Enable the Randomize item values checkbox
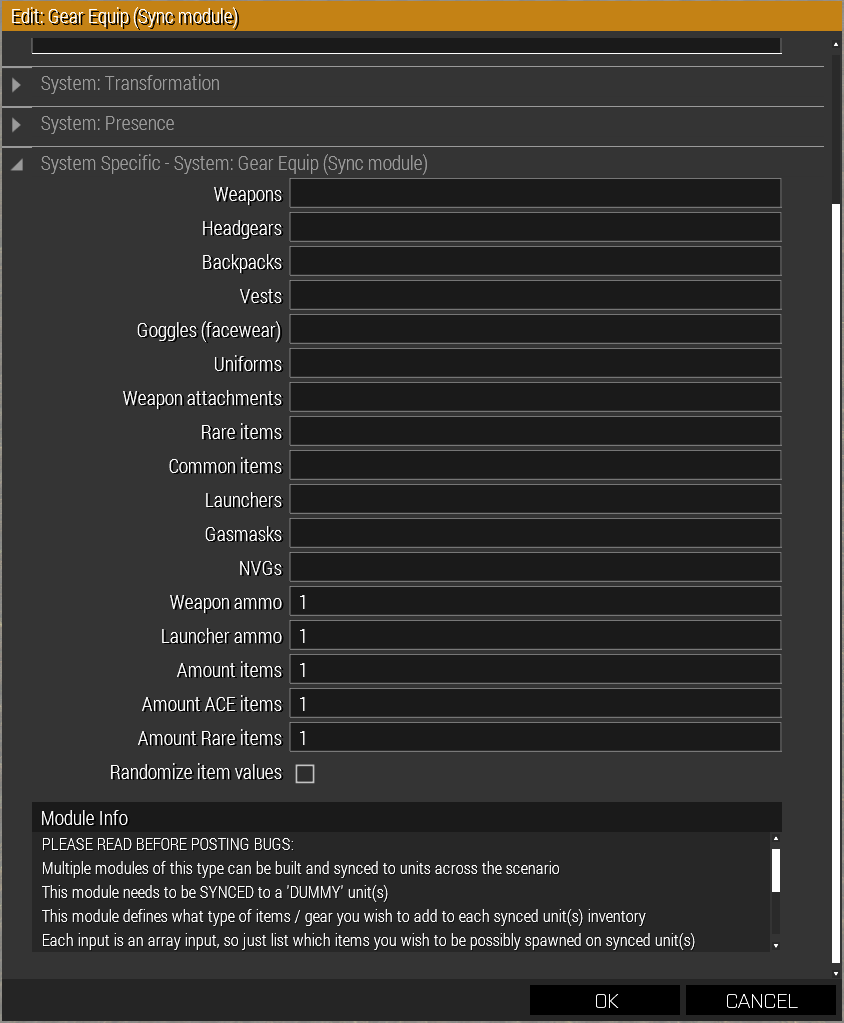Screen dimensions: 844x1023 tap(305, 773)
